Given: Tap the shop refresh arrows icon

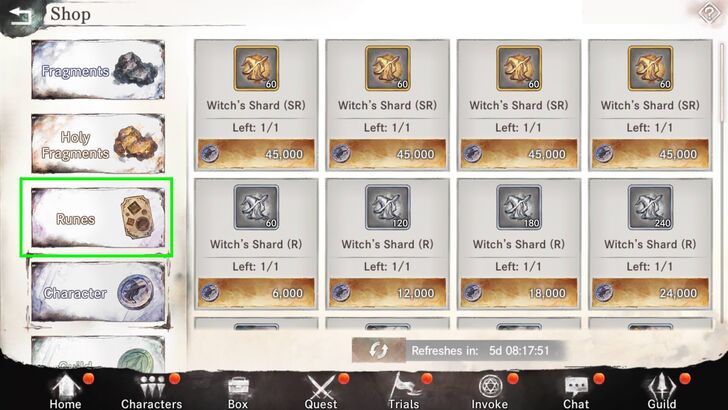Looking at the screenshot, I should pos(378,350).
